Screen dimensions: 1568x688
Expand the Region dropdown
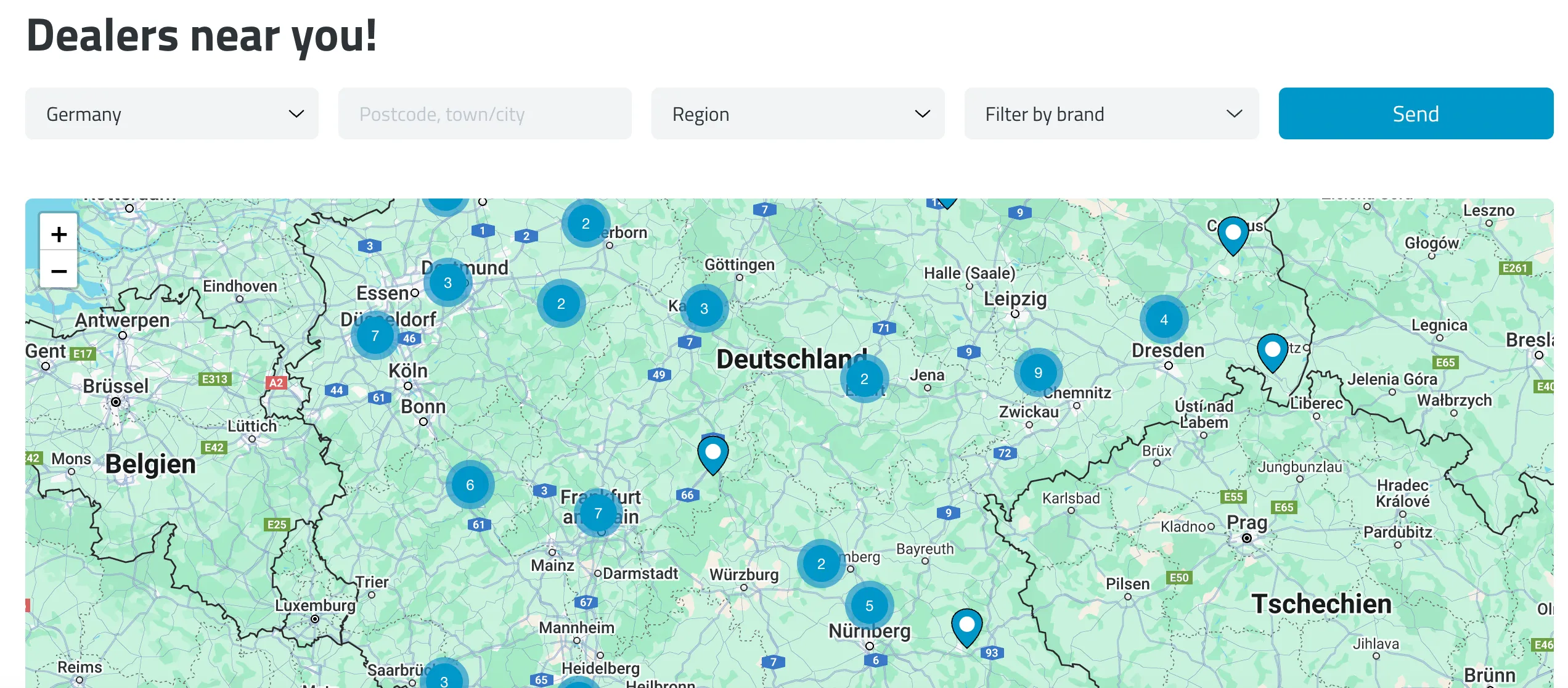798,114
